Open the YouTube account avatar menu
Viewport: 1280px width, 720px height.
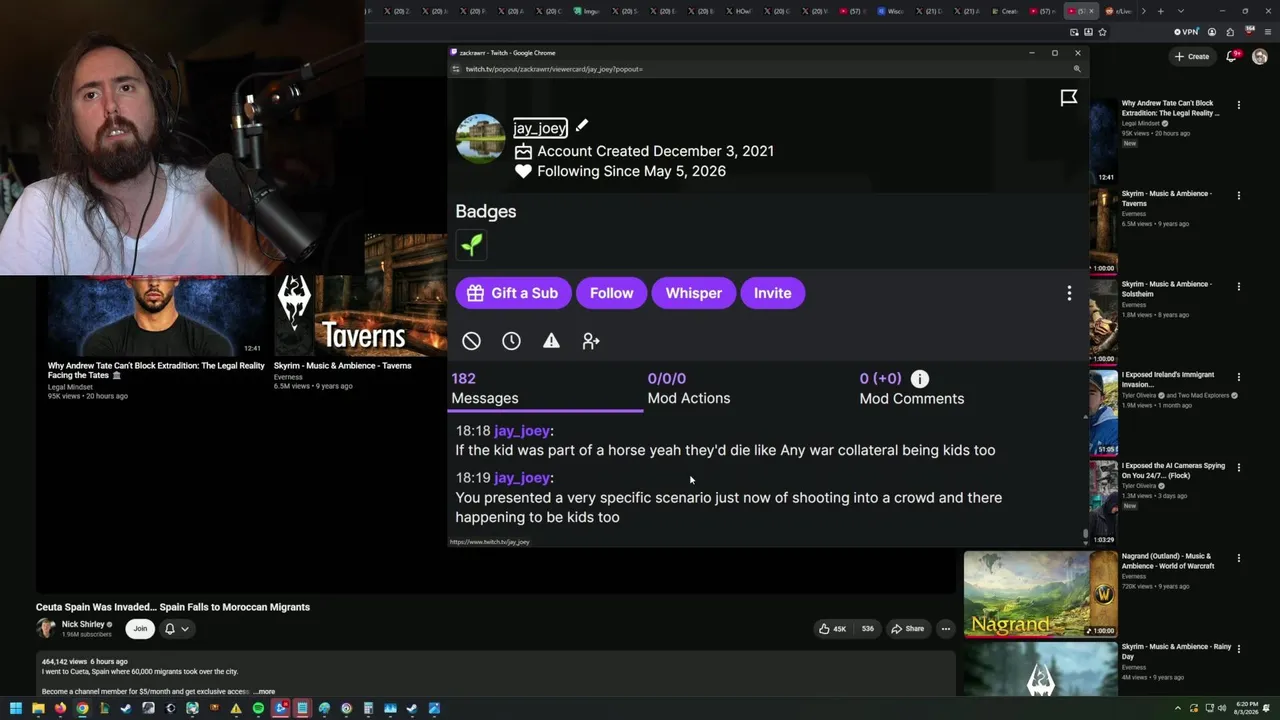[x=1260, y=56]
